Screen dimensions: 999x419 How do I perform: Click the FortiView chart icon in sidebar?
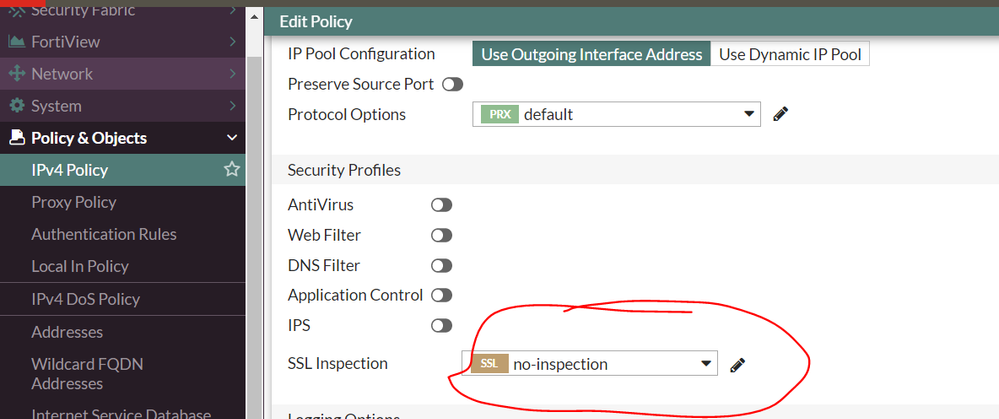click(16, 42)
